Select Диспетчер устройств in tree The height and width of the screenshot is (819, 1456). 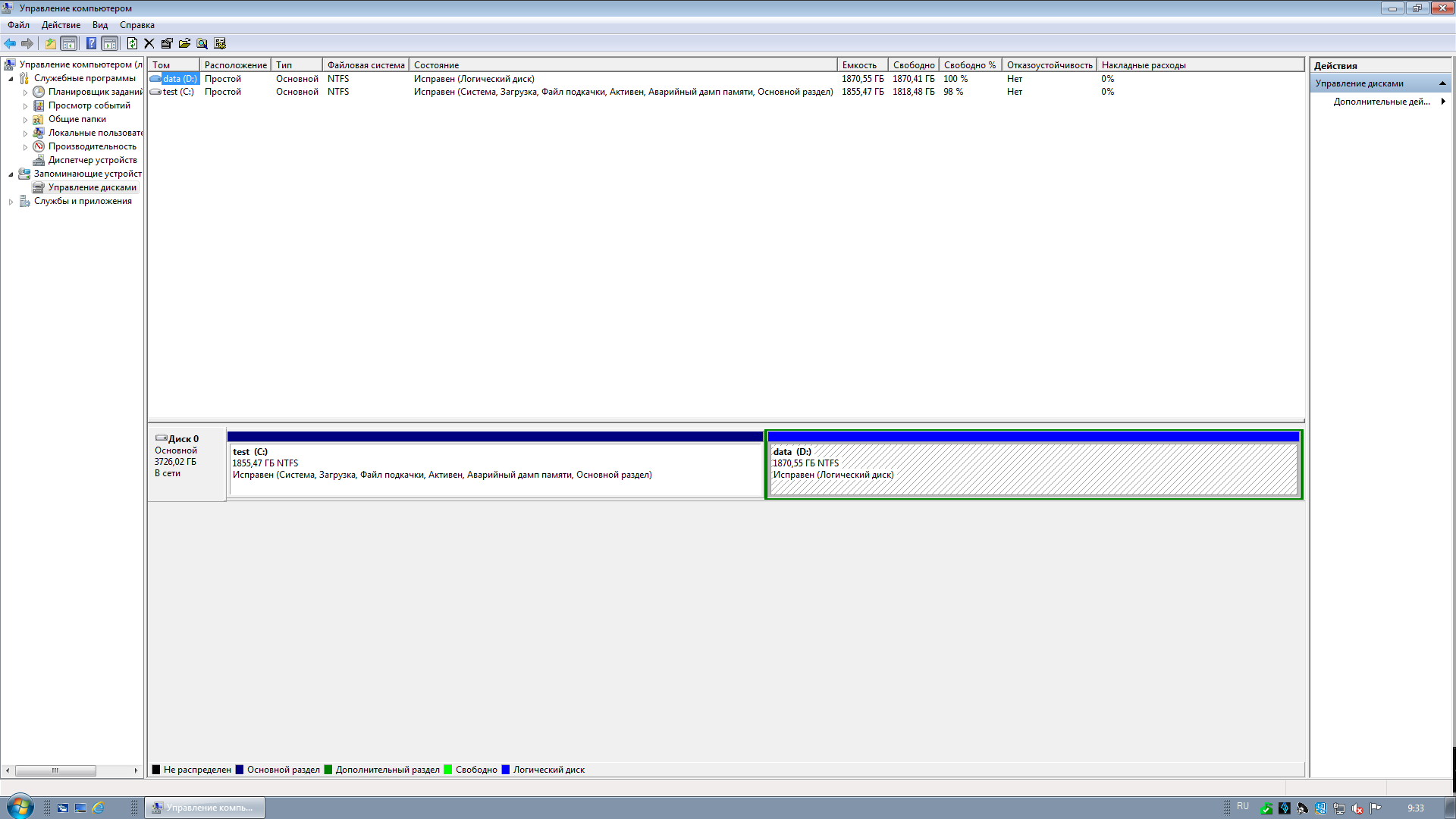point(92,160)
